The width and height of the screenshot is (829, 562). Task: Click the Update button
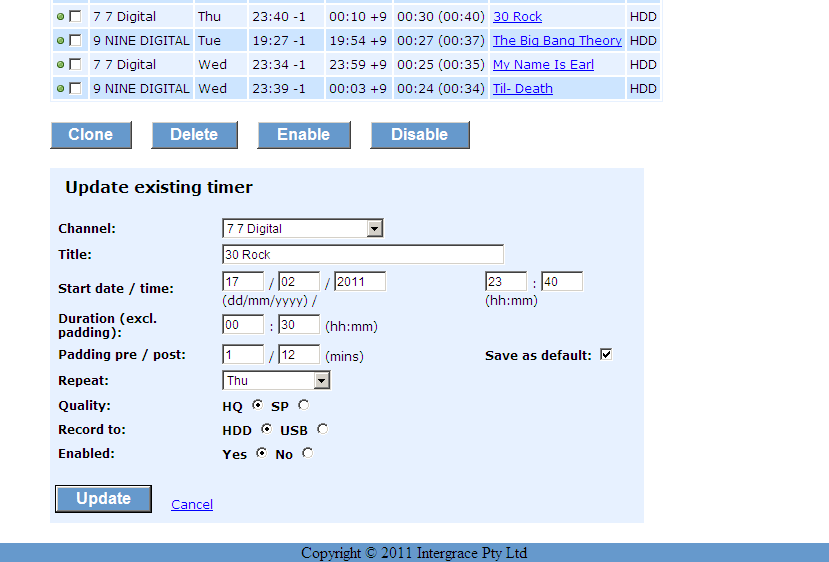[x=103, y=499]
